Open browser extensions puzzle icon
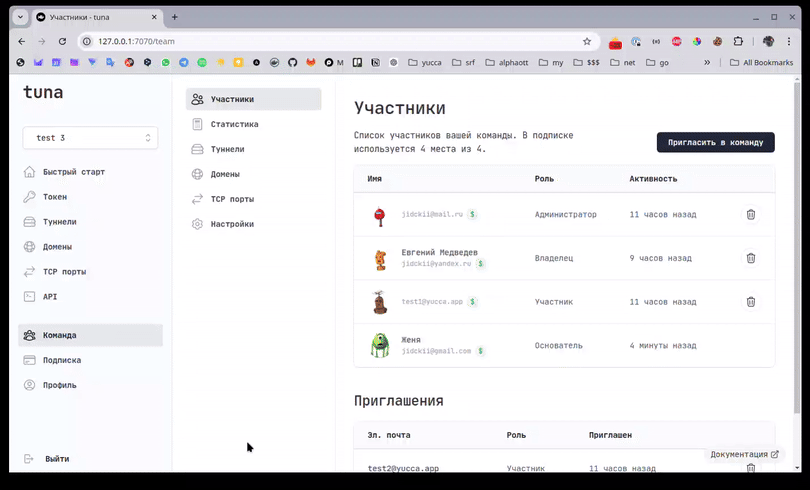 [738, 42]
